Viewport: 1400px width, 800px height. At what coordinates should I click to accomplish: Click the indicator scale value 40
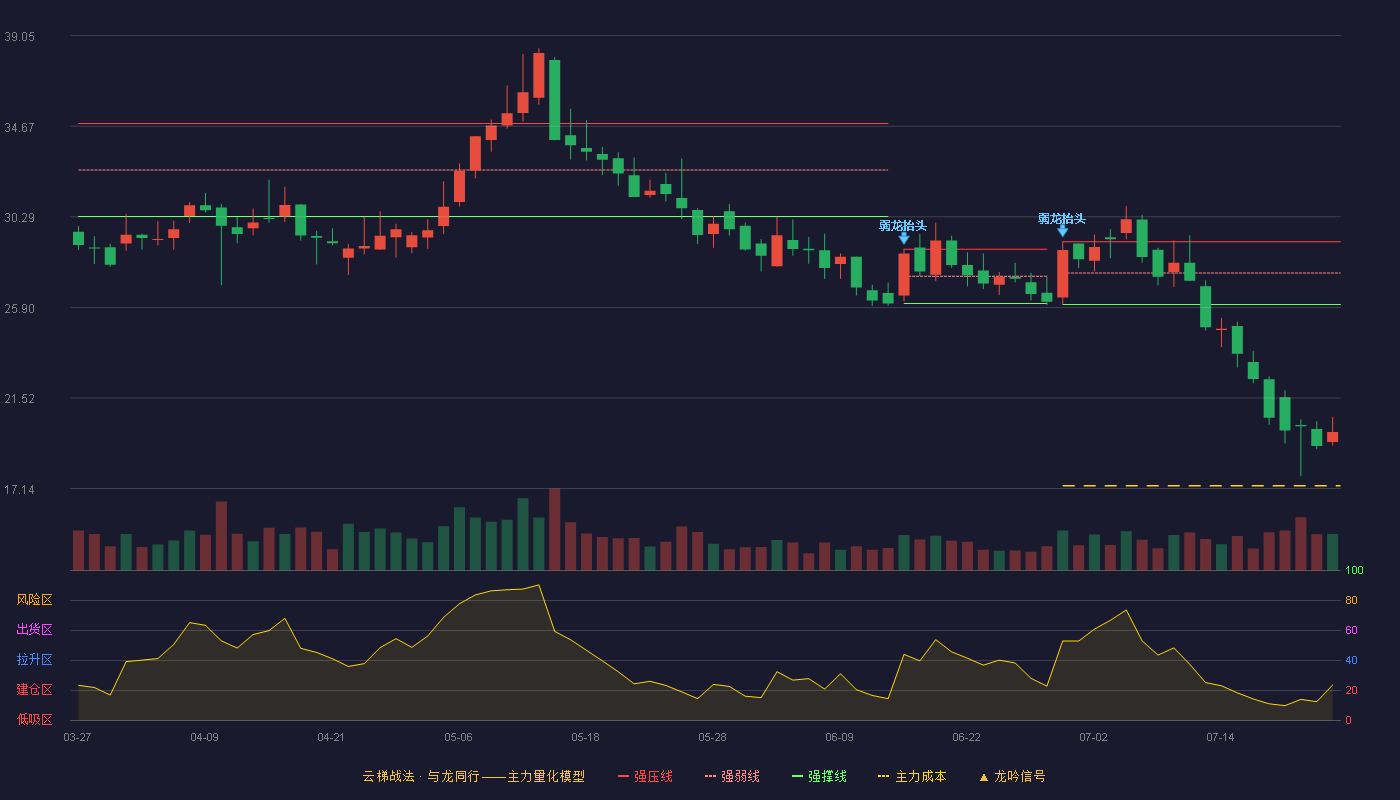click(x=1351, y=660)
